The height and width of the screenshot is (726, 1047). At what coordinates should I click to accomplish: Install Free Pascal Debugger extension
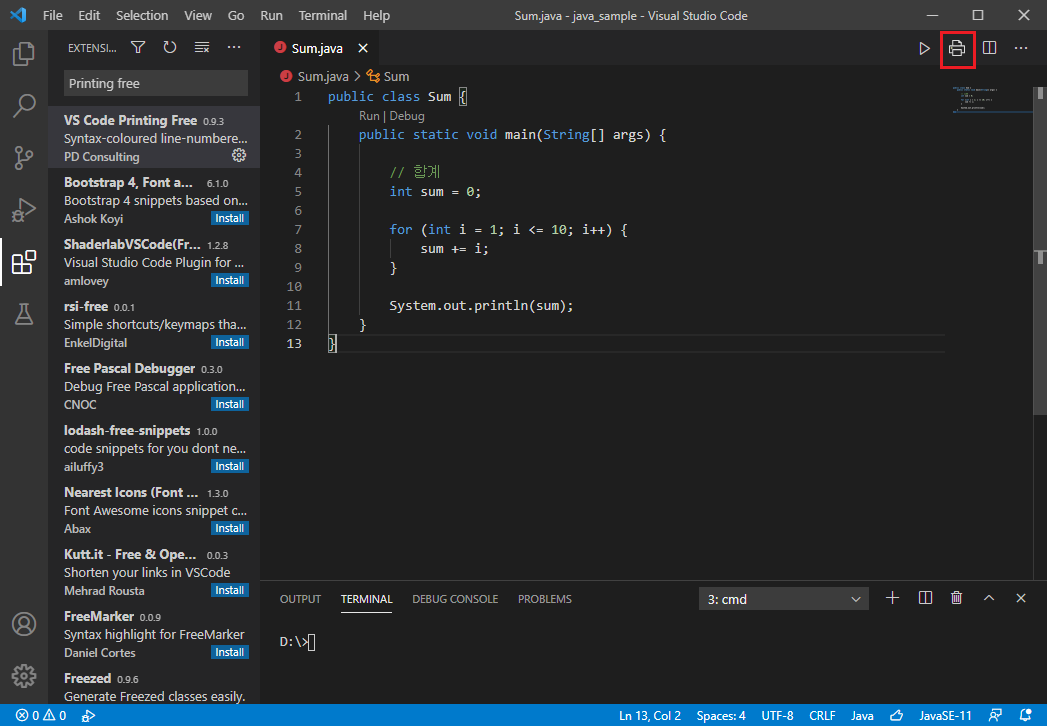pyautogui.click(x=230, y=405)
